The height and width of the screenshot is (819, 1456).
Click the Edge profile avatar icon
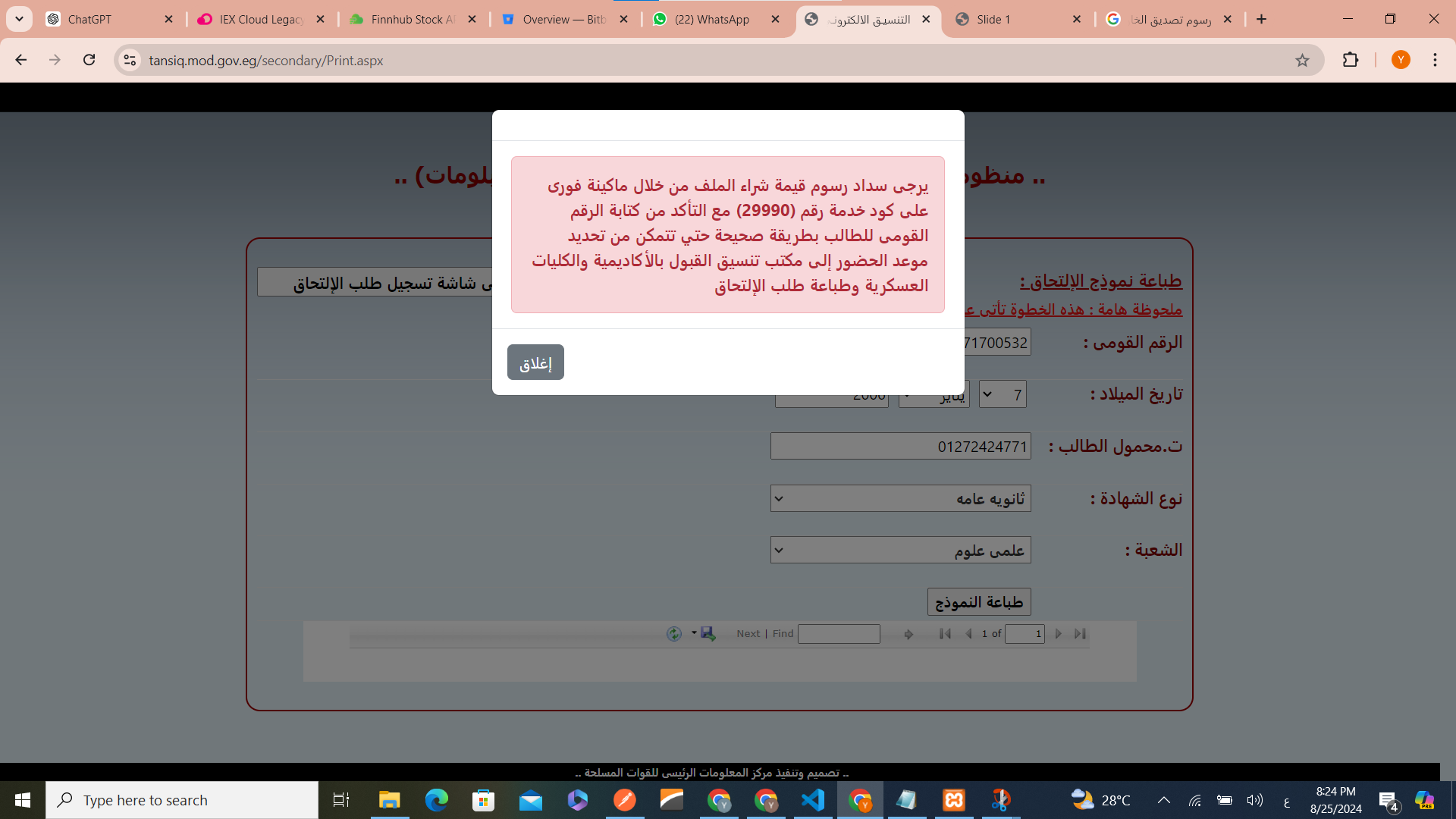[1401, 60]
